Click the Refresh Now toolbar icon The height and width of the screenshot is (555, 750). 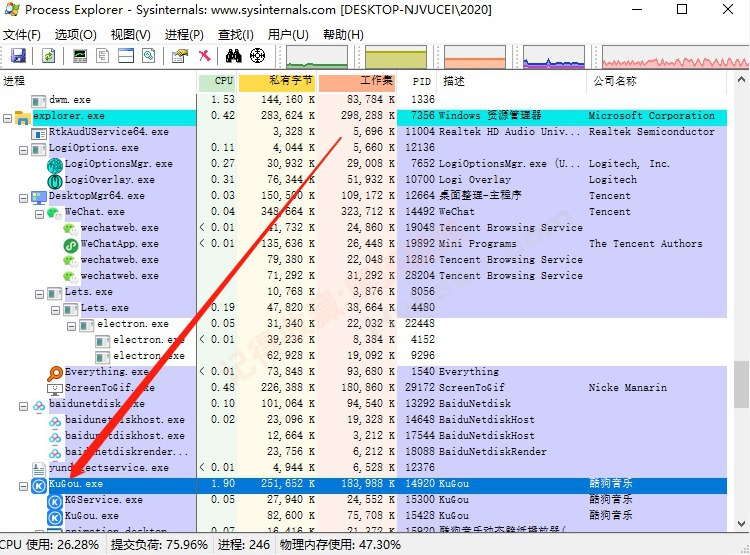(x=48, y=56)
